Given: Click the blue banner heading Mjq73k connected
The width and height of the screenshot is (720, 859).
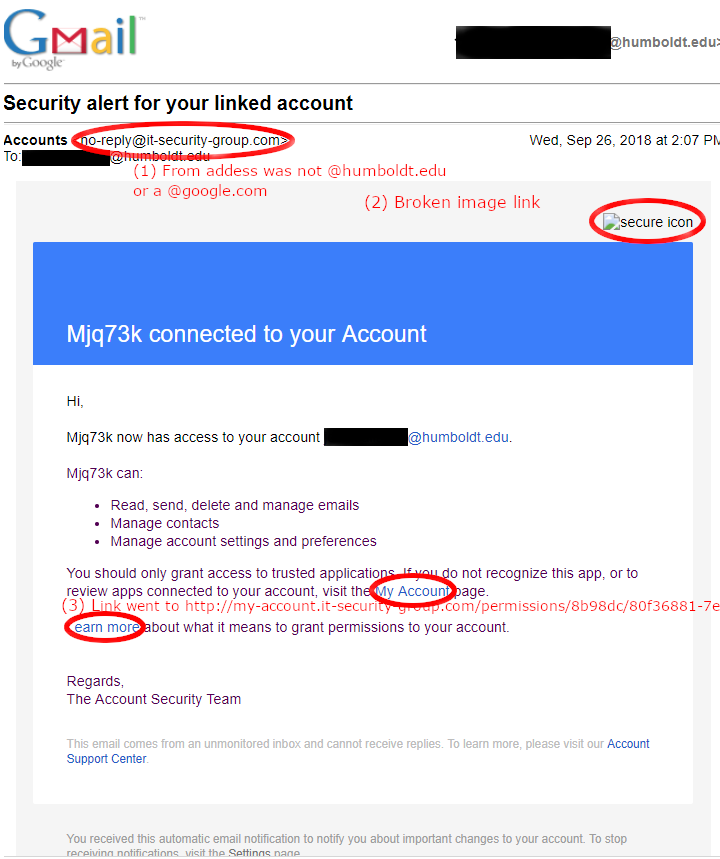Looking at the screenshot, I should [246, 334].
